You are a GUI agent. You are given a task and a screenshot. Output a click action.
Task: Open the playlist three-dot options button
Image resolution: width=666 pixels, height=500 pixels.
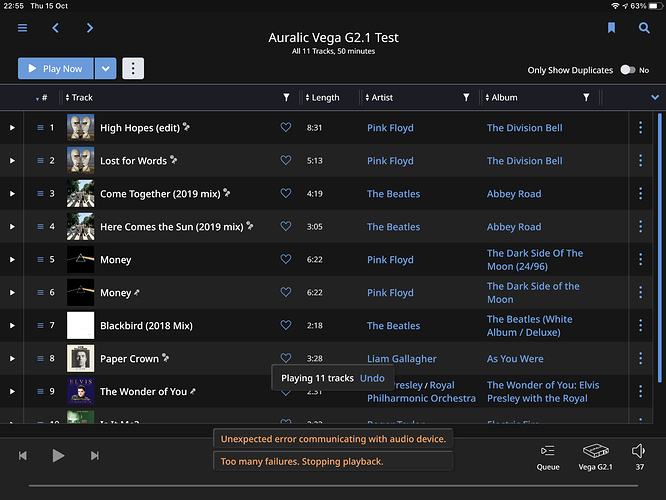click(133, 68)
